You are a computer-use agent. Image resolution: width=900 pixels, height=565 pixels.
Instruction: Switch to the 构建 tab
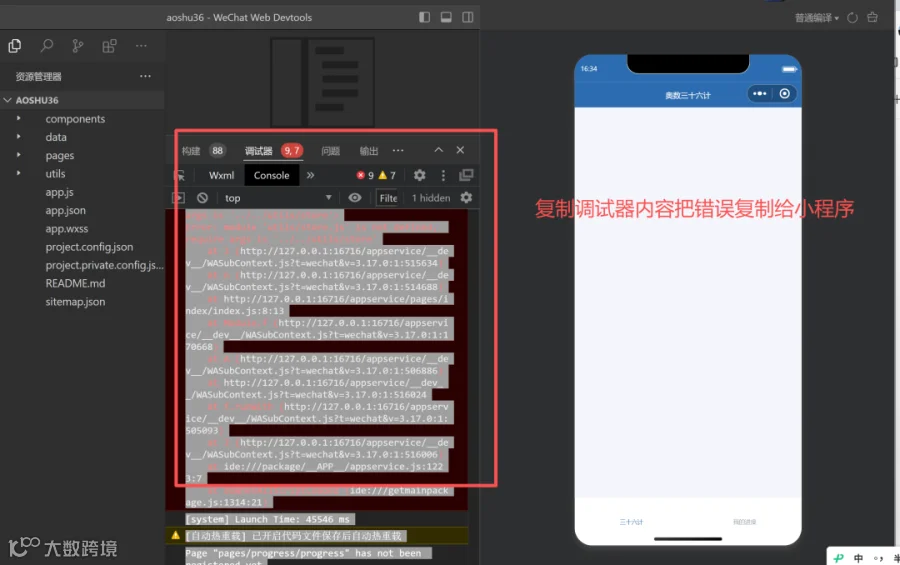pyautogui.click(x=191, y=150)
